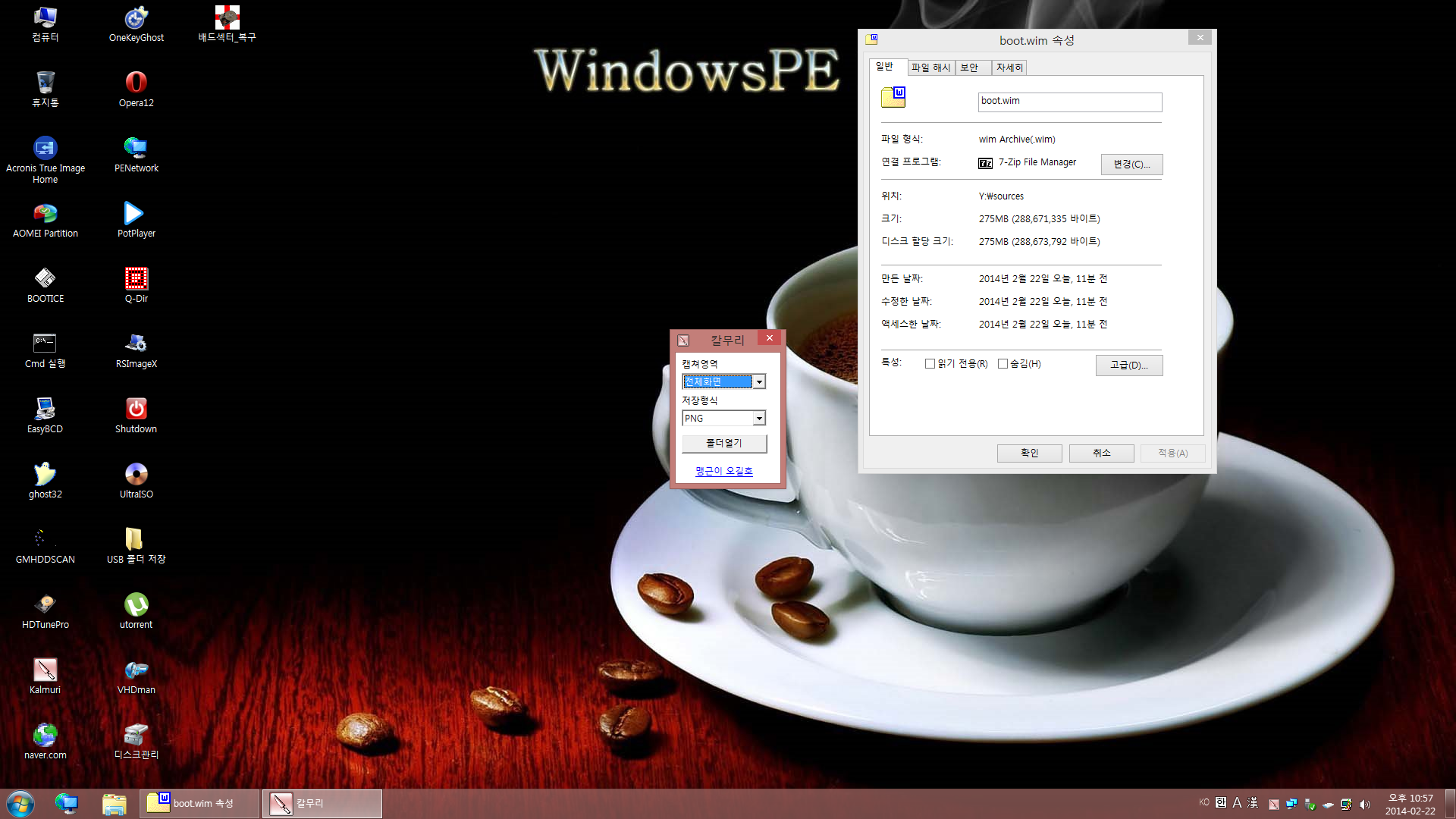Switch to 자세히 tab
The height and width of the screenshot is (819, 1456).
coord(1009,67)
